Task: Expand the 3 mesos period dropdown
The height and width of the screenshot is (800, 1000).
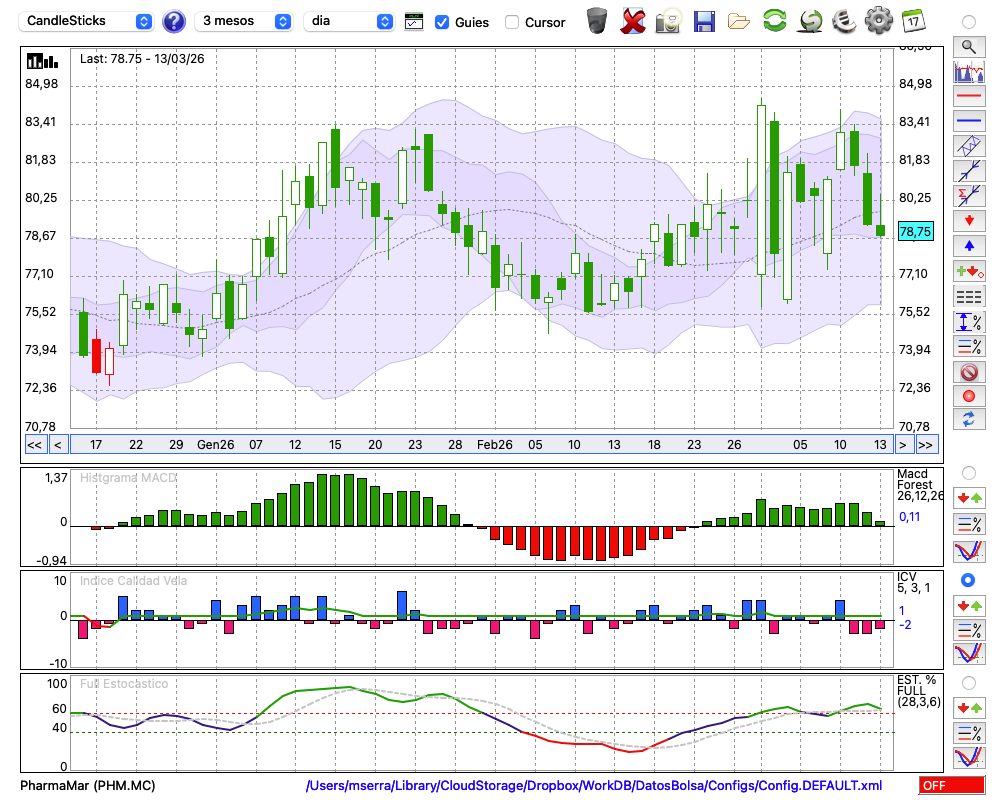Action: pyautogui.click(x=245, y=21)
